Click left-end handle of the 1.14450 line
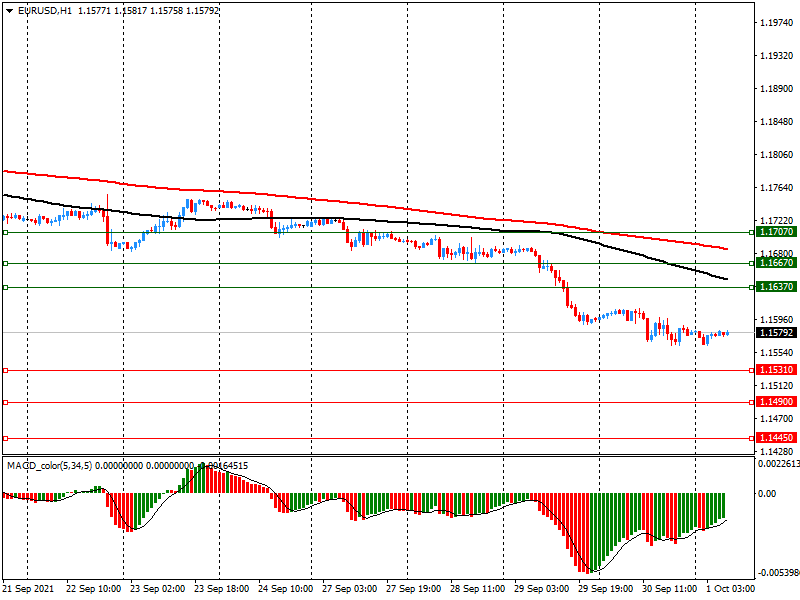Viewport: 800px width, 600px height. click(x=6, y=438)
